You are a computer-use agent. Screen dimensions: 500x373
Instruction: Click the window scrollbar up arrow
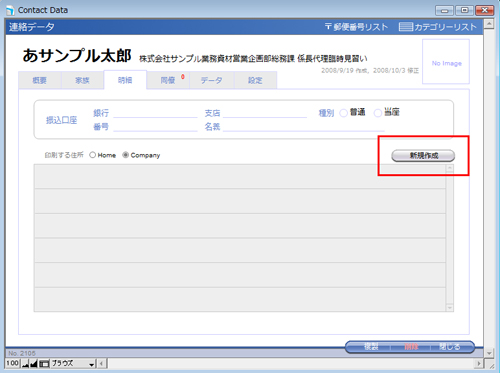pos(489,24)
